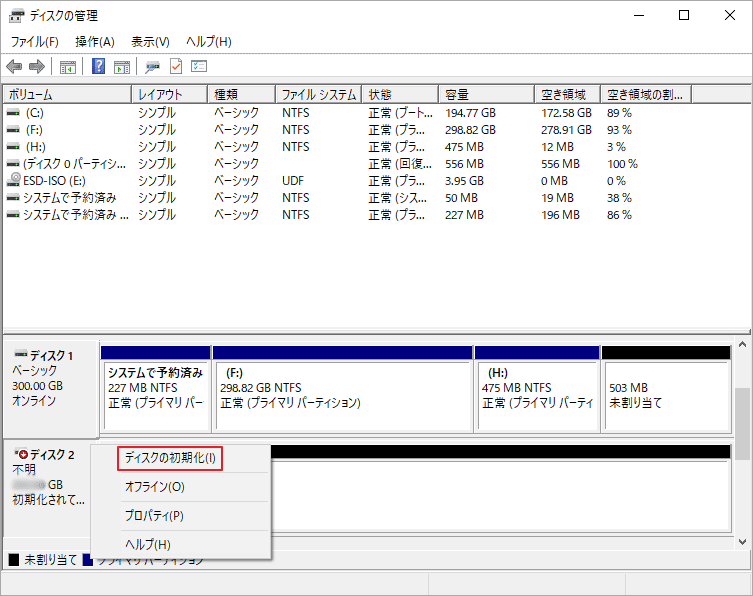Click the red checkmark properties icon
Screen dimensions: 753x596
point(176,66)
